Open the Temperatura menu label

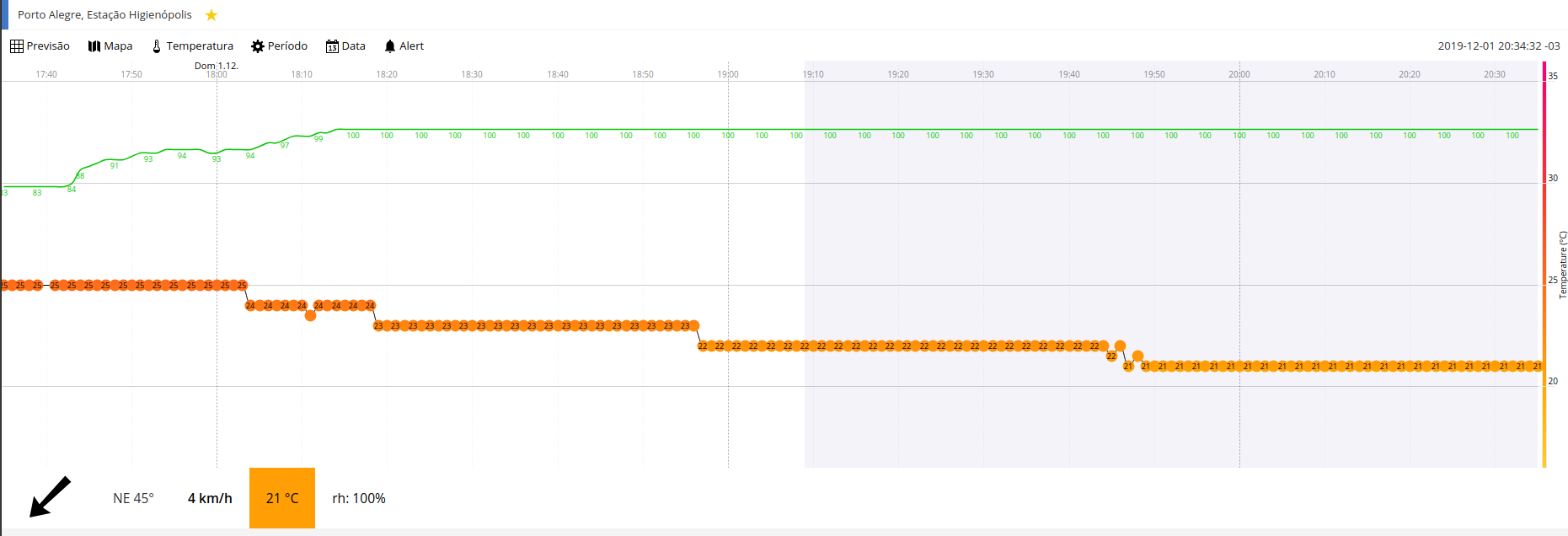200,46
